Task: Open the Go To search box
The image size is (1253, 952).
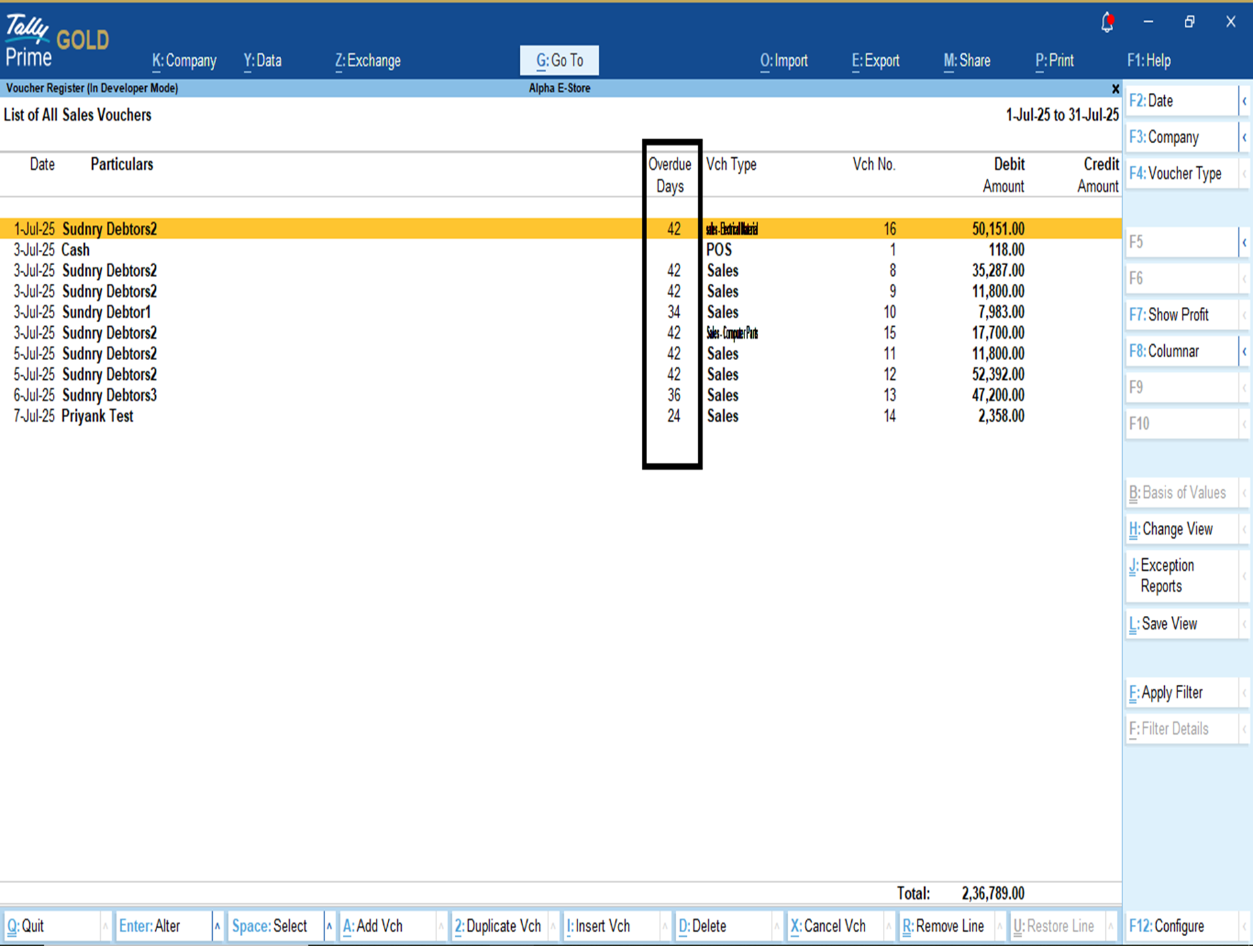Action: [559, 61]
